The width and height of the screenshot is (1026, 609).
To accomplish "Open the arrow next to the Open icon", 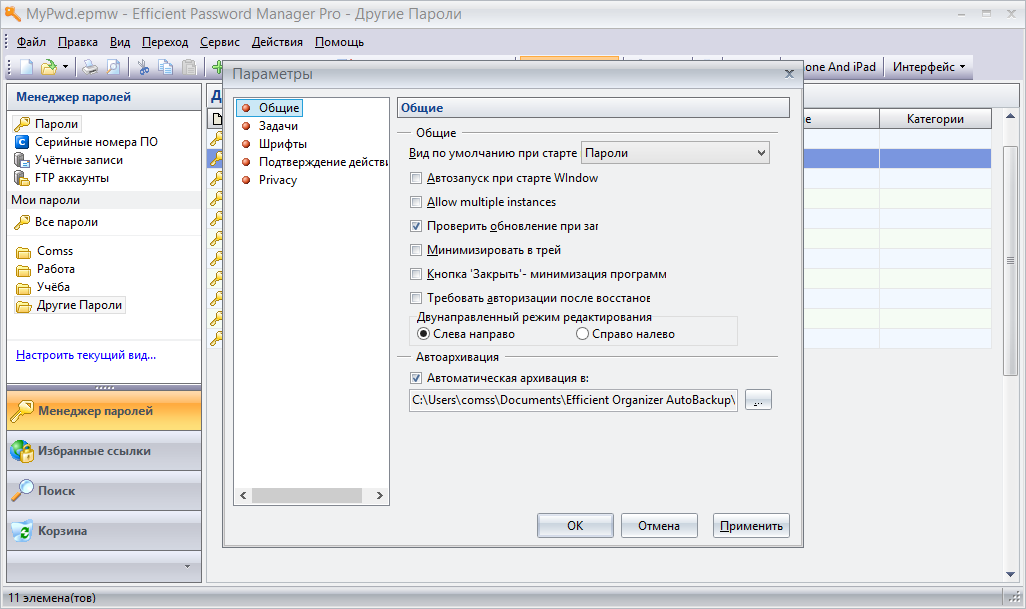I will coord(65,67).
